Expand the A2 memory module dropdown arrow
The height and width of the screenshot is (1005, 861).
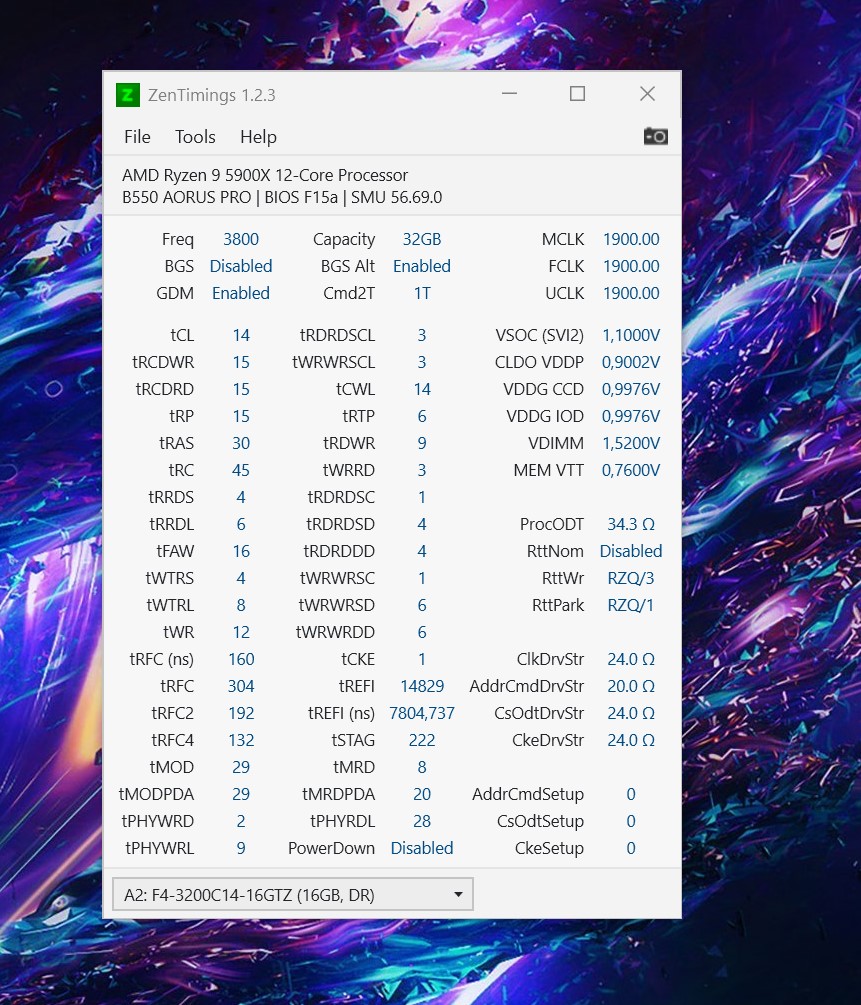pyautogui.click(x=458, y=895)
